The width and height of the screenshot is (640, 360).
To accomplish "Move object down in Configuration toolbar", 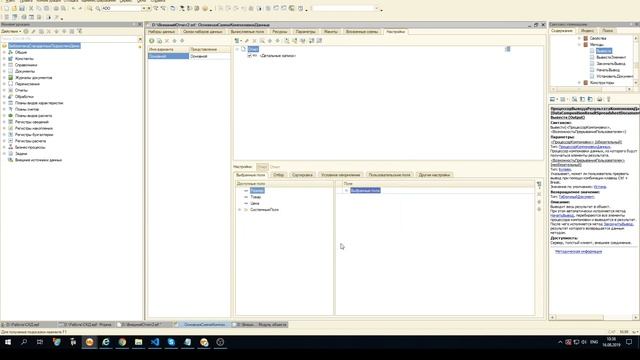I will pyautogui.click(x=64, y=31).
